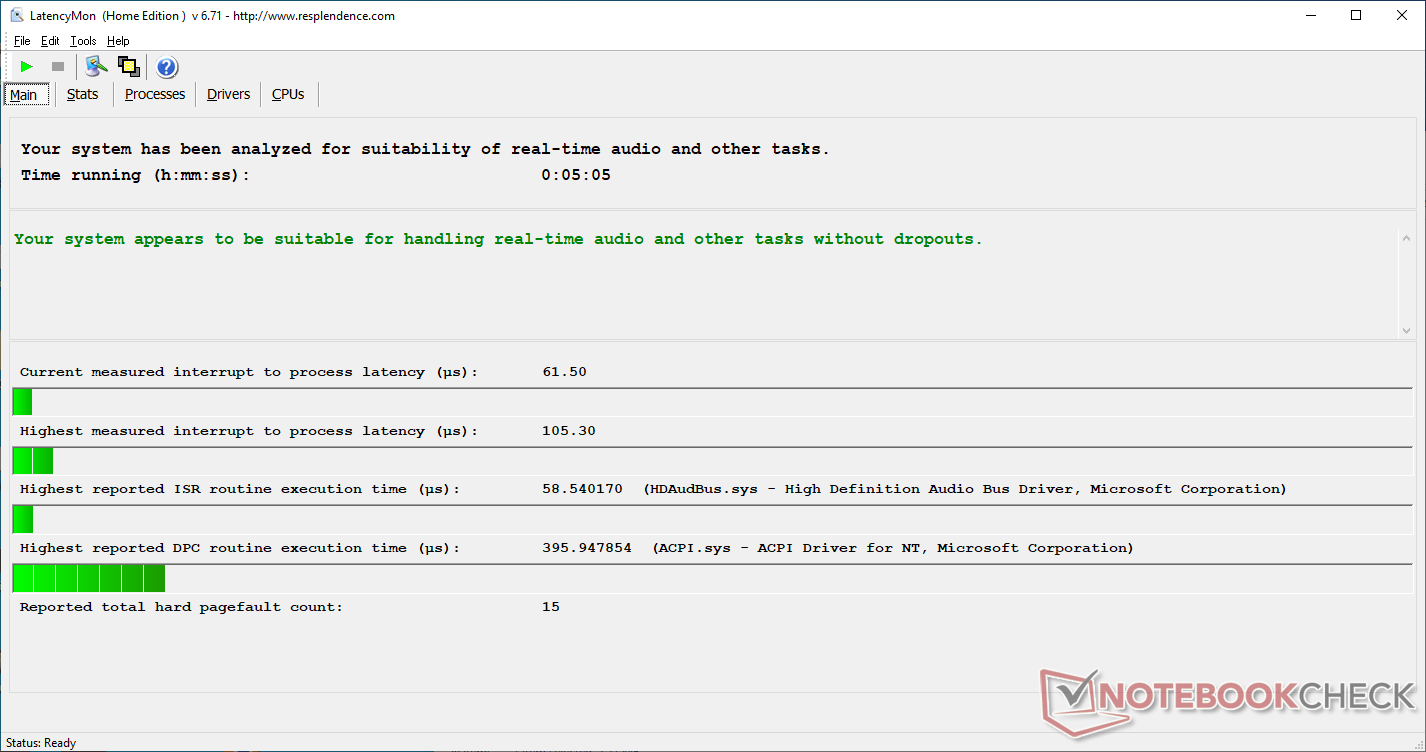The image size is (1426, 752).
Task: Click the highest latency value 105.30
Action: (x=569, y=431)
